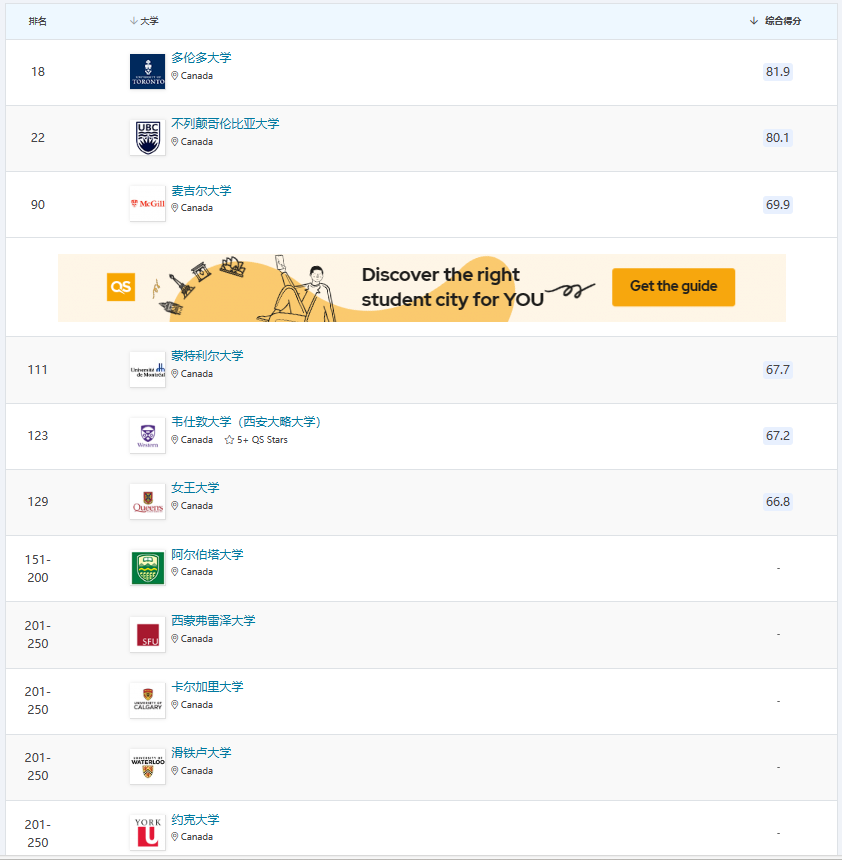Image resolution: width=842 pixels, height=860 pixels.
Task: Click the rank 129 cell
Action: (38, 502)
